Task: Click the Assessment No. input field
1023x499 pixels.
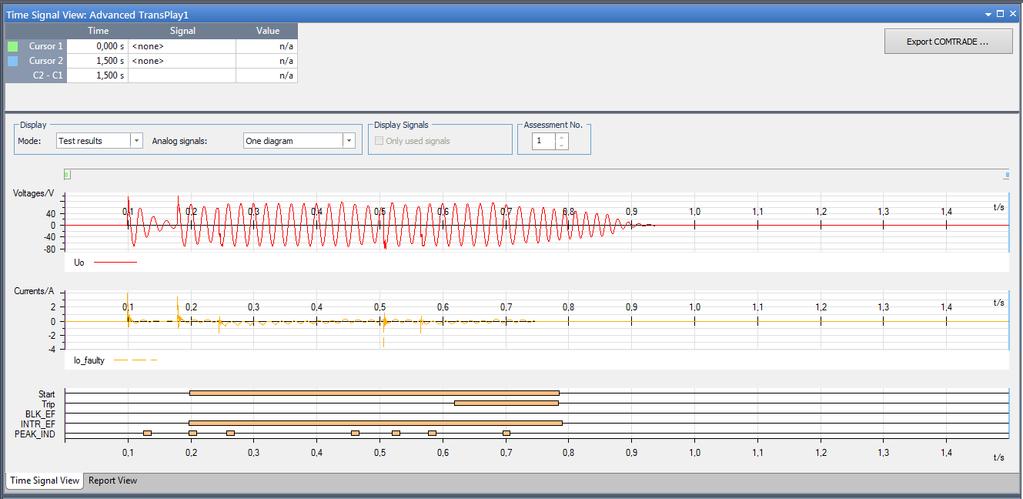Action: tap(543, 141)
